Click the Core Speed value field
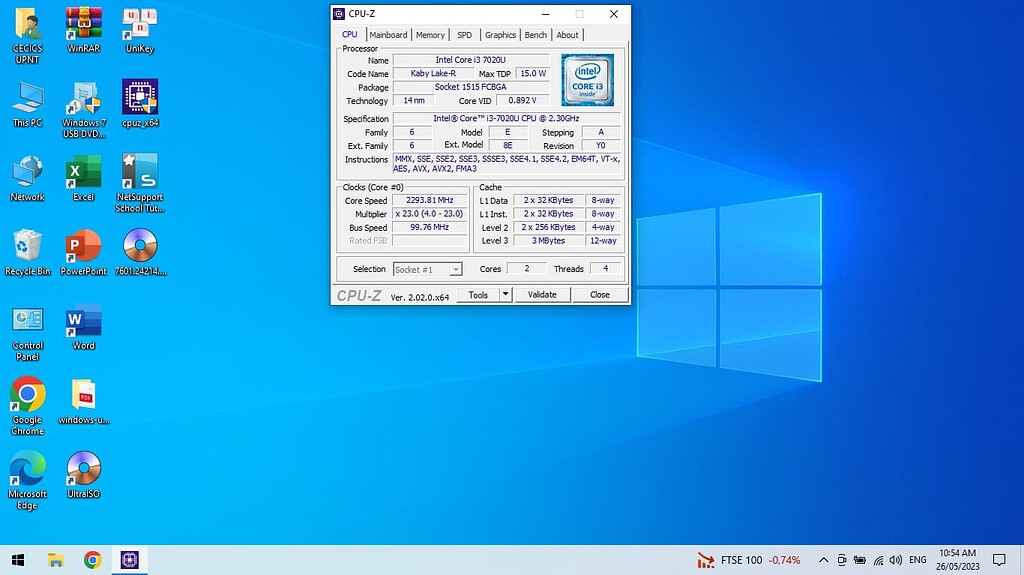Screen dimensions: 1024x575 tap(430, 200)
